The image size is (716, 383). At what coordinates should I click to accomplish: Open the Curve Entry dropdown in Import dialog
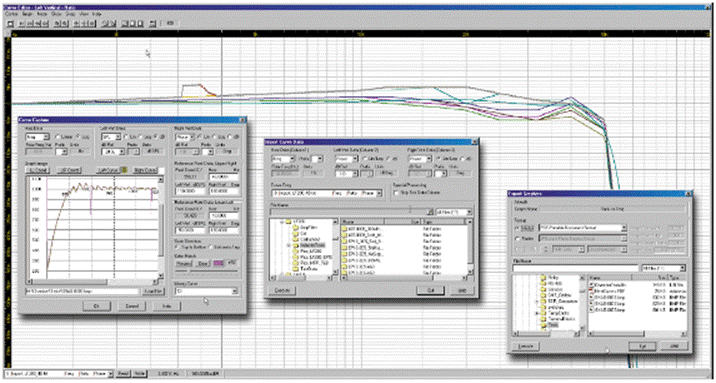[x=326, y=193]
